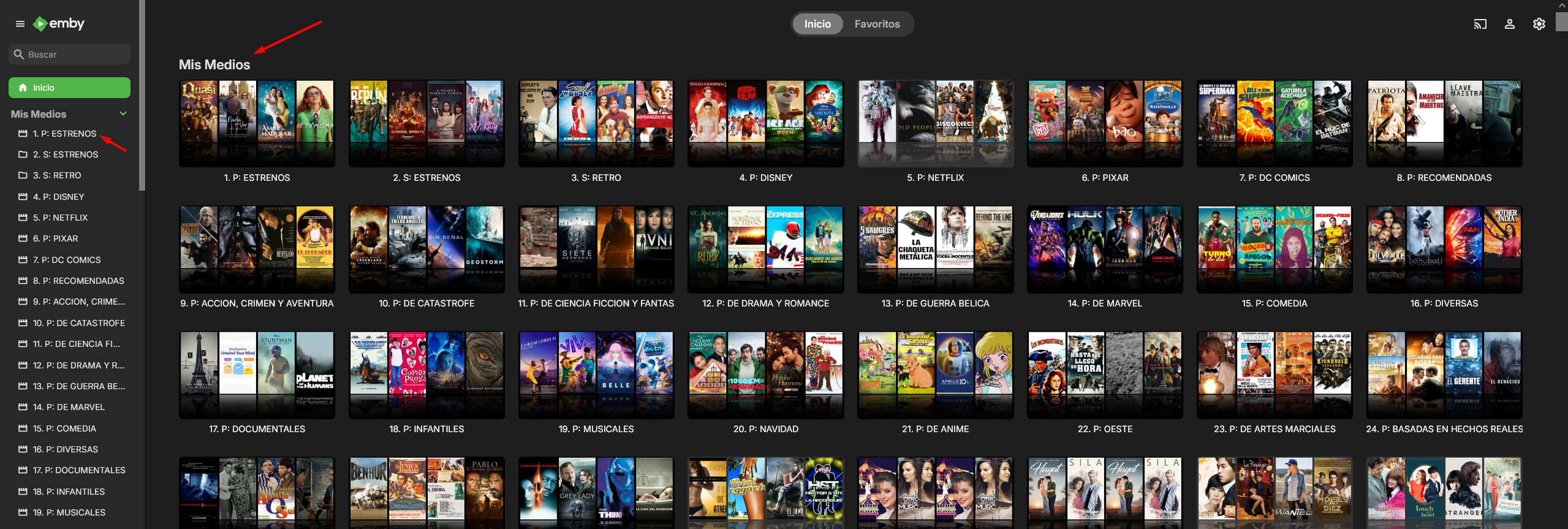Image resolution: width=1568 pixels, height=529 pixels.
Task: Click the folder icon beside 2. S: ESTRENOS
Action: coord(23,154)
